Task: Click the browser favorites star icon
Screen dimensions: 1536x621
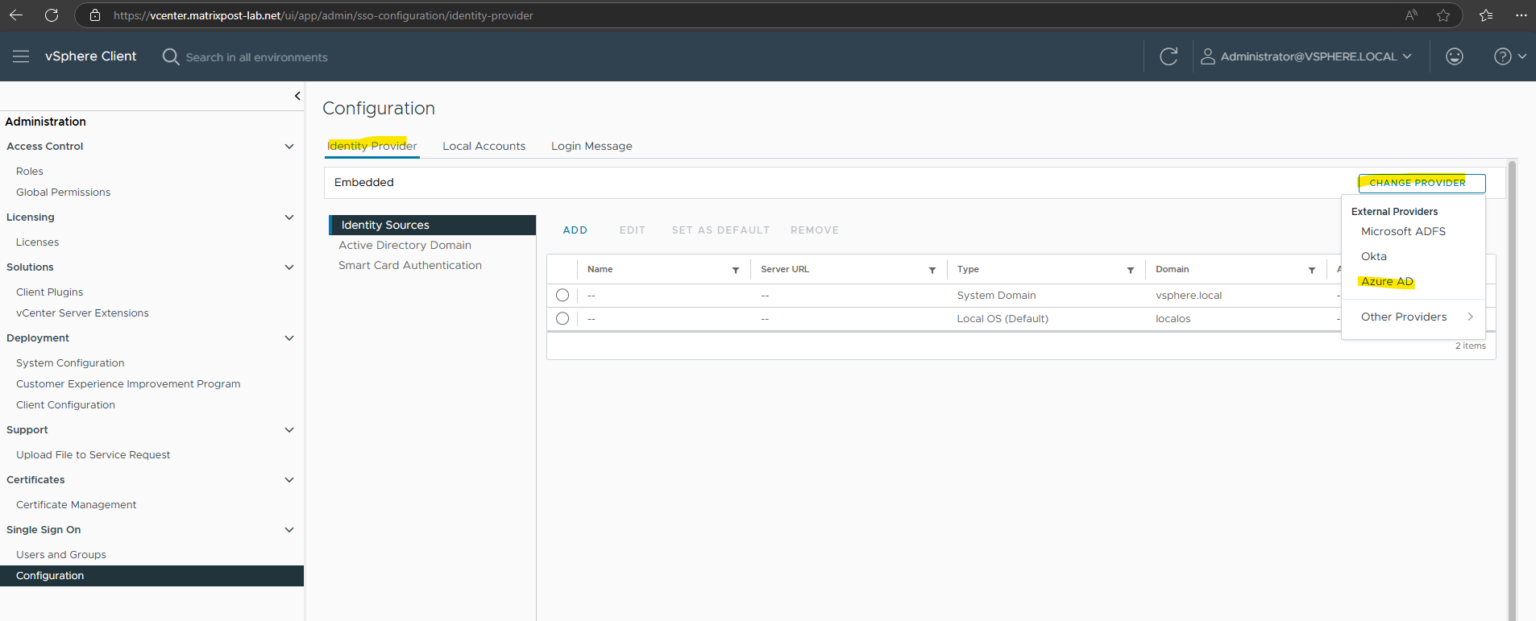Action: click(1443, 15)
